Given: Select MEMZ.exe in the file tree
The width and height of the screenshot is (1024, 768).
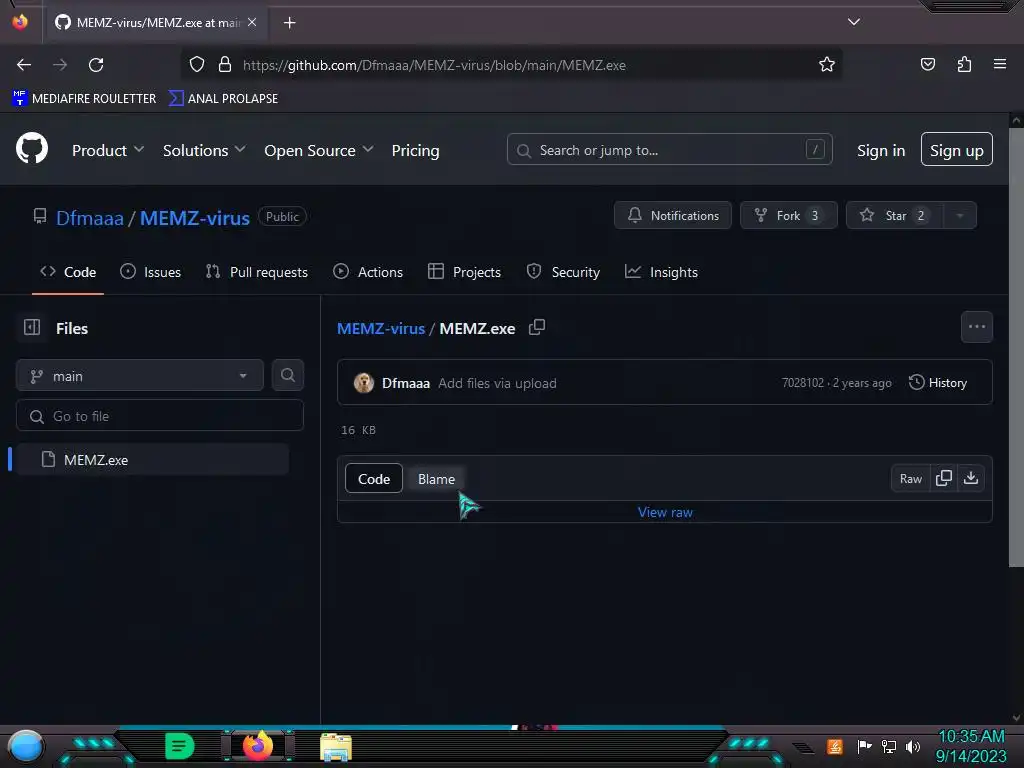Looking at the screenshot, I should (x=152, y=460).
